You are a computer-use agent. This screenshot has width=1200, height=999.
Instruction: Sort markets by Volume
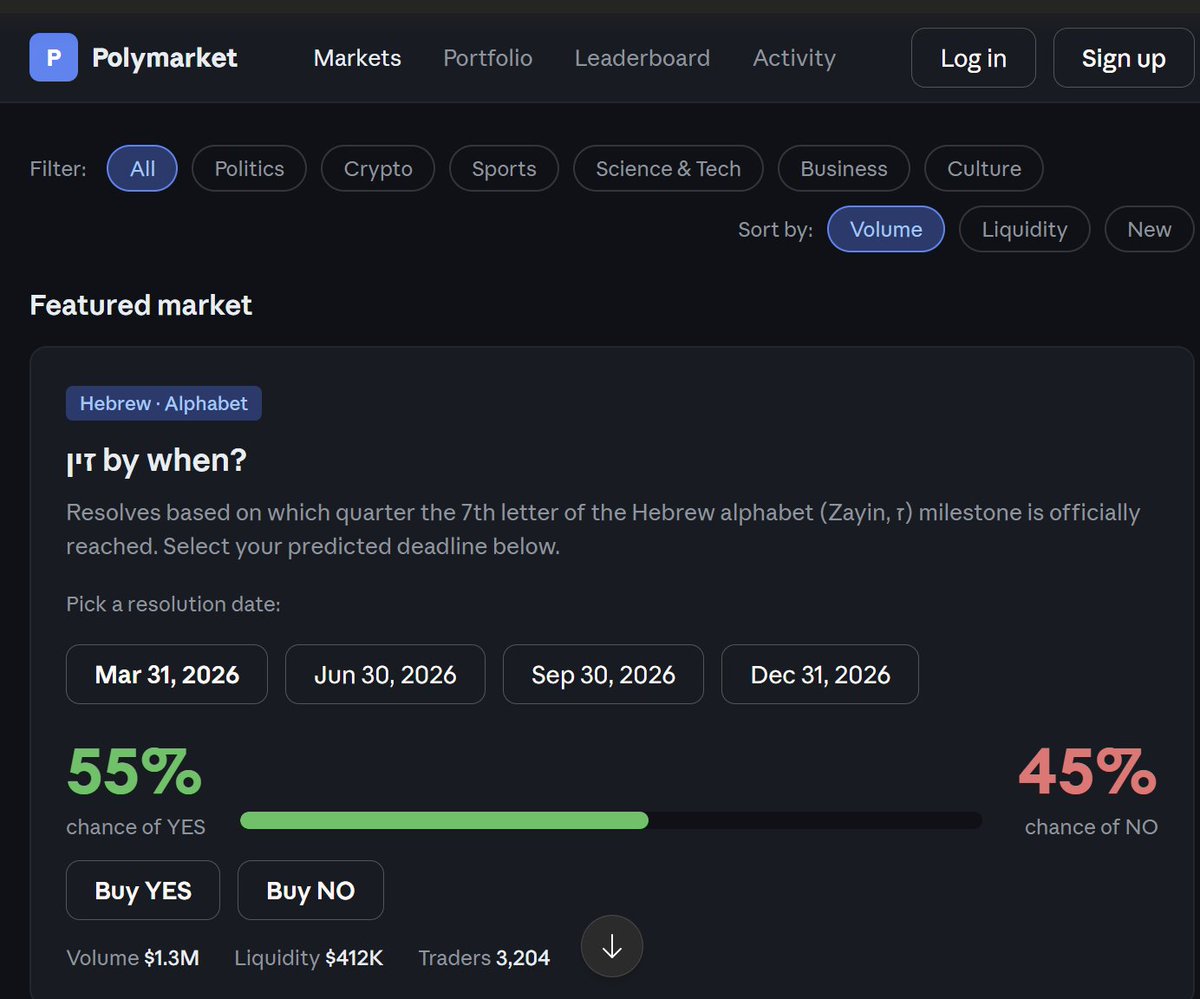click(x=886, y=229)
